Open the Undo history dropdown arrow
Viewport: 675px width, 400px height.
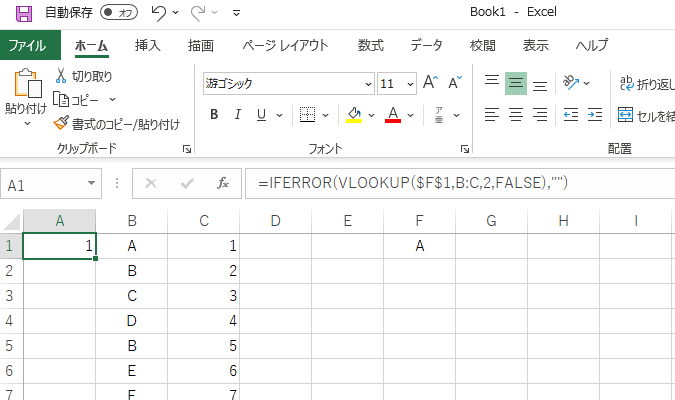pos(176,13)
